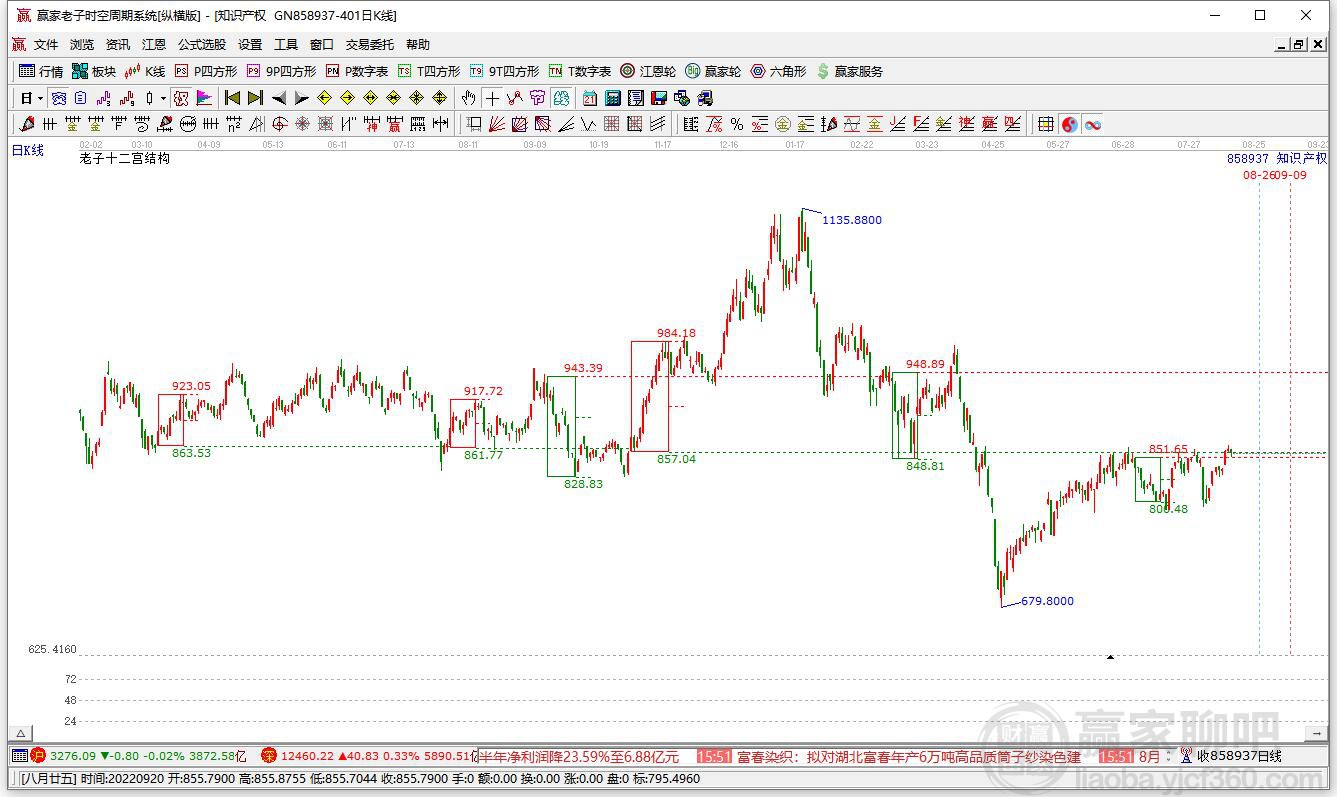Open the T数字表 tool
Viewport: 1337px width, 797px height.
(x=579, y=71)
